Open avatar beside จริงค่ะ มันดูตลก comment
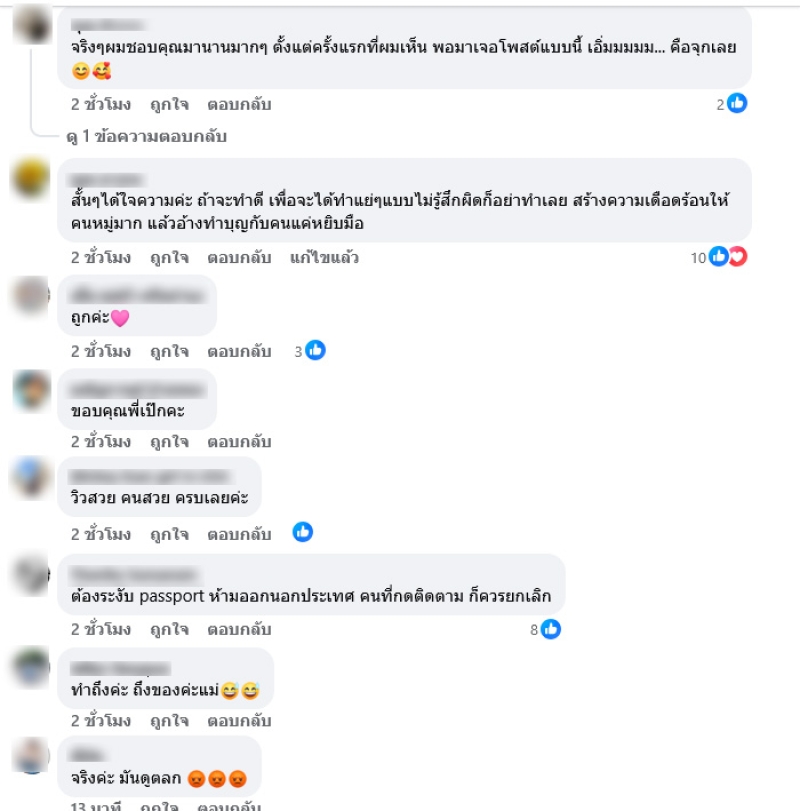The image size is (800, 811). [x=32, y=755]
